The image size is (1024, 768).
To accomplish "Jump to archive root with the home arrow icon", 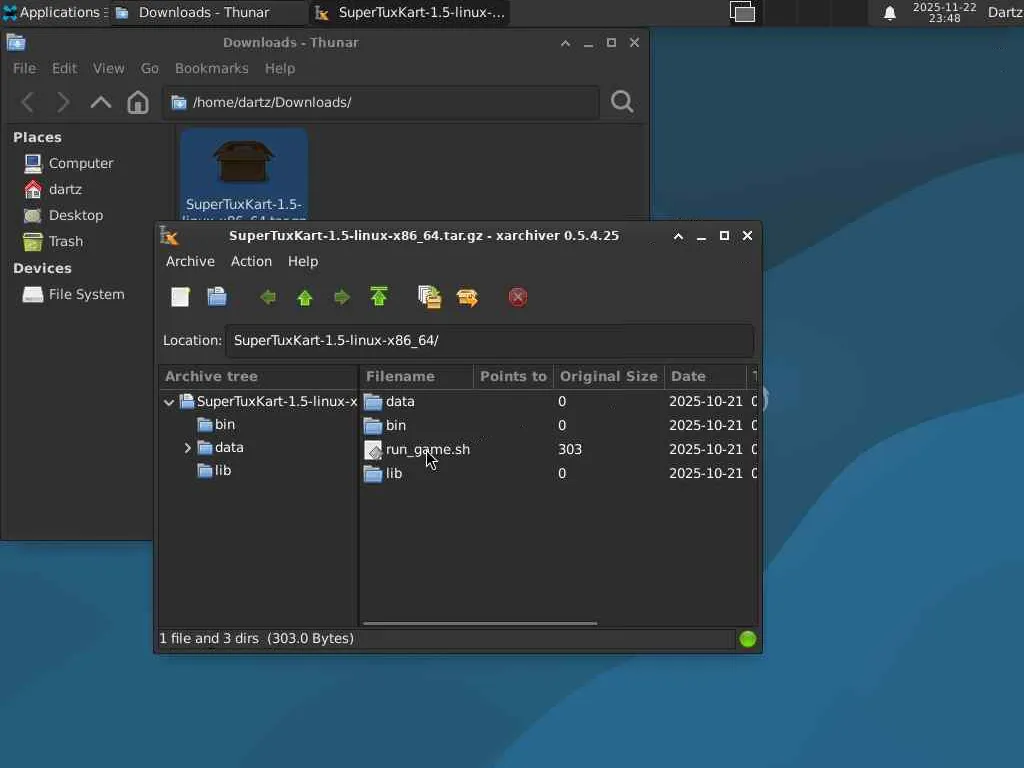I will (379, 297).
